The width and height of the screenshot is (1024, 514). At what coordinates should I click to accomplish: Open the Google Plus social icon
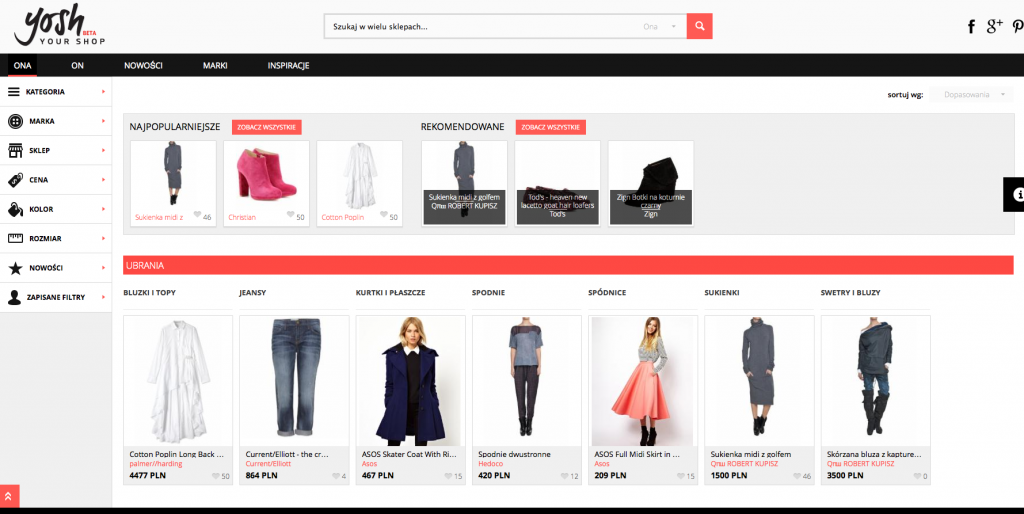pos(994,26)
